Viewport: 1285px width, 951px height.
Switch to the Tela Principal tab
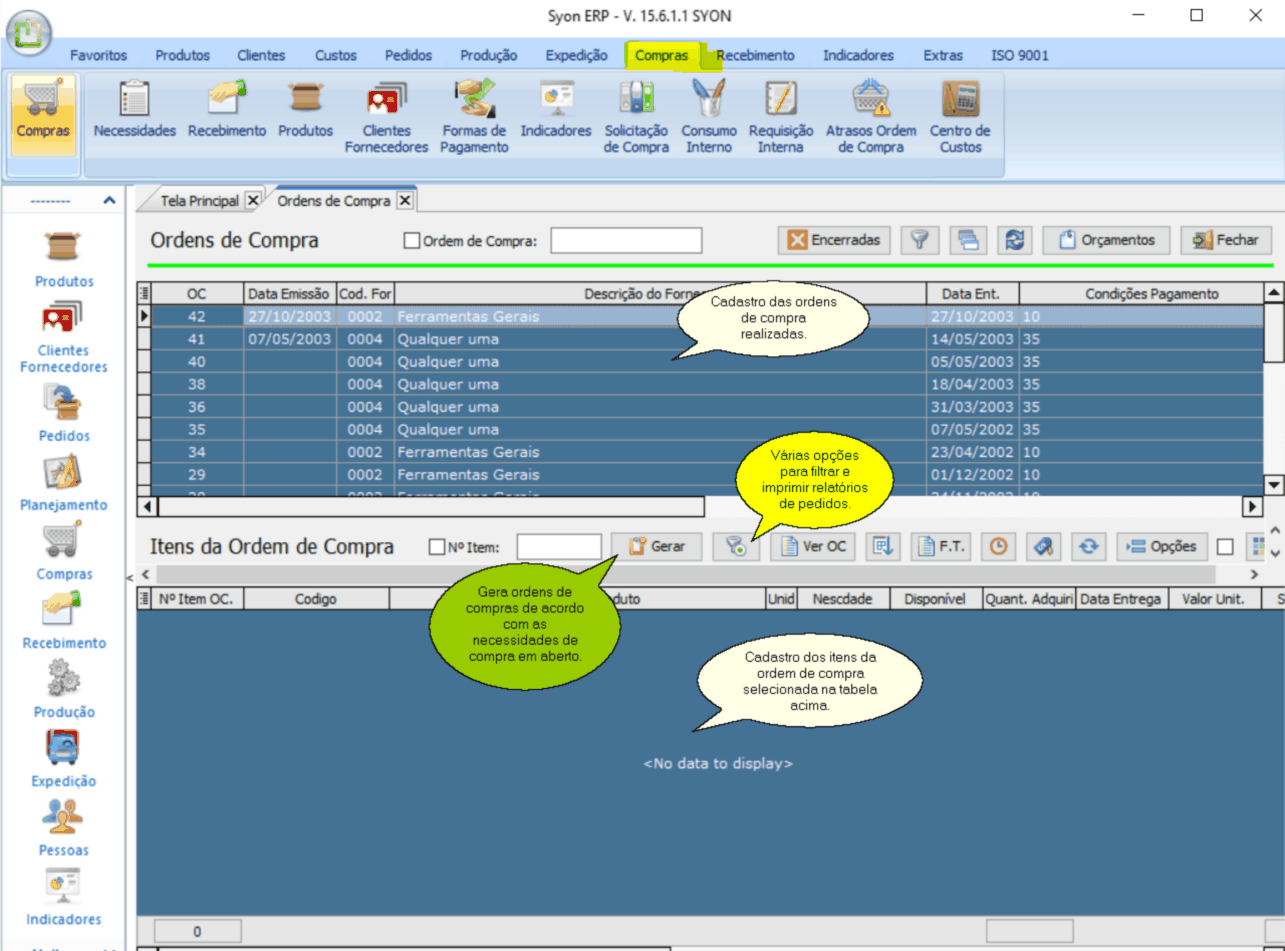tap(199, 201)
